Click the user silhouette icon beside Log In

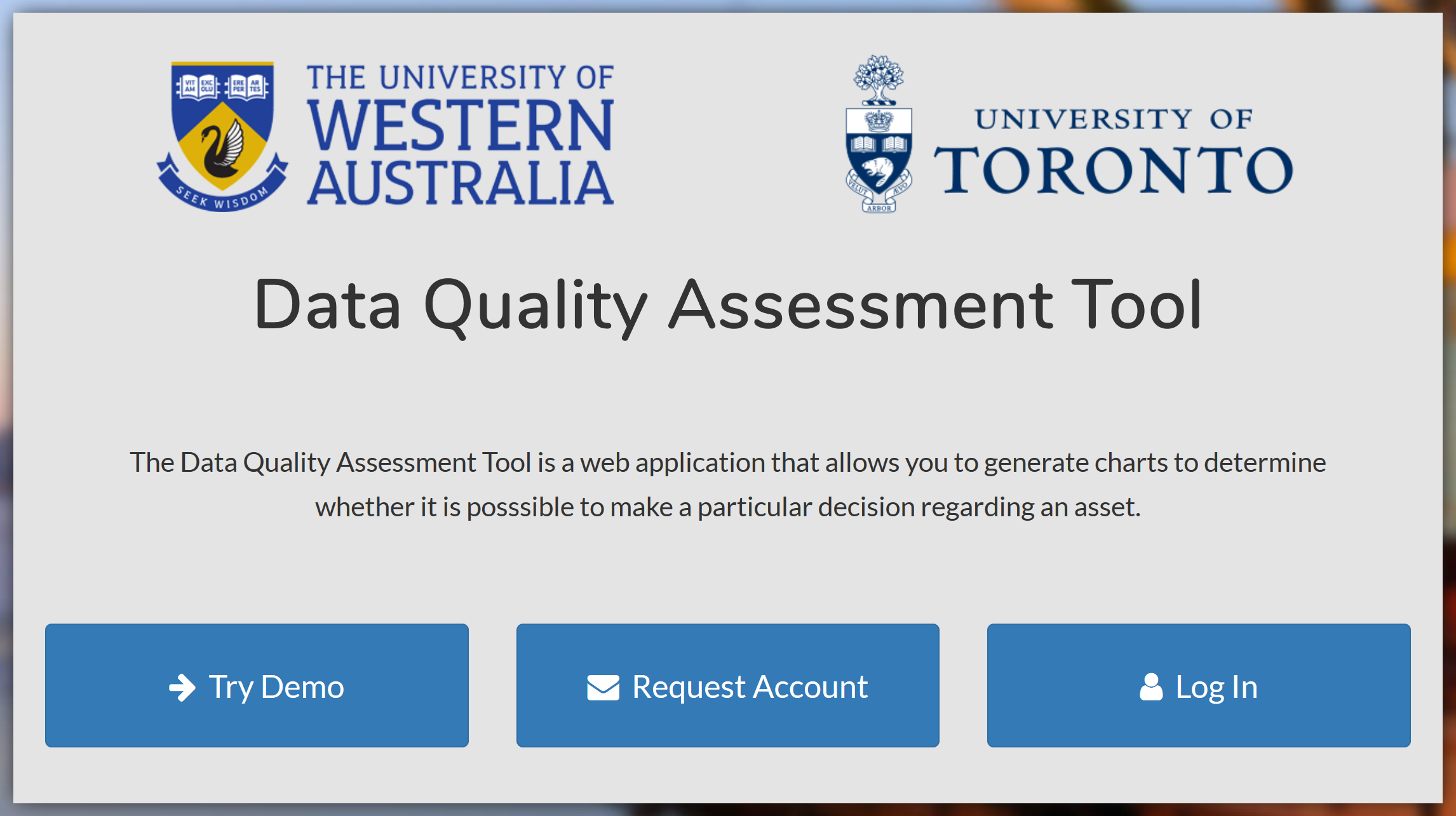coord(1151,687)
